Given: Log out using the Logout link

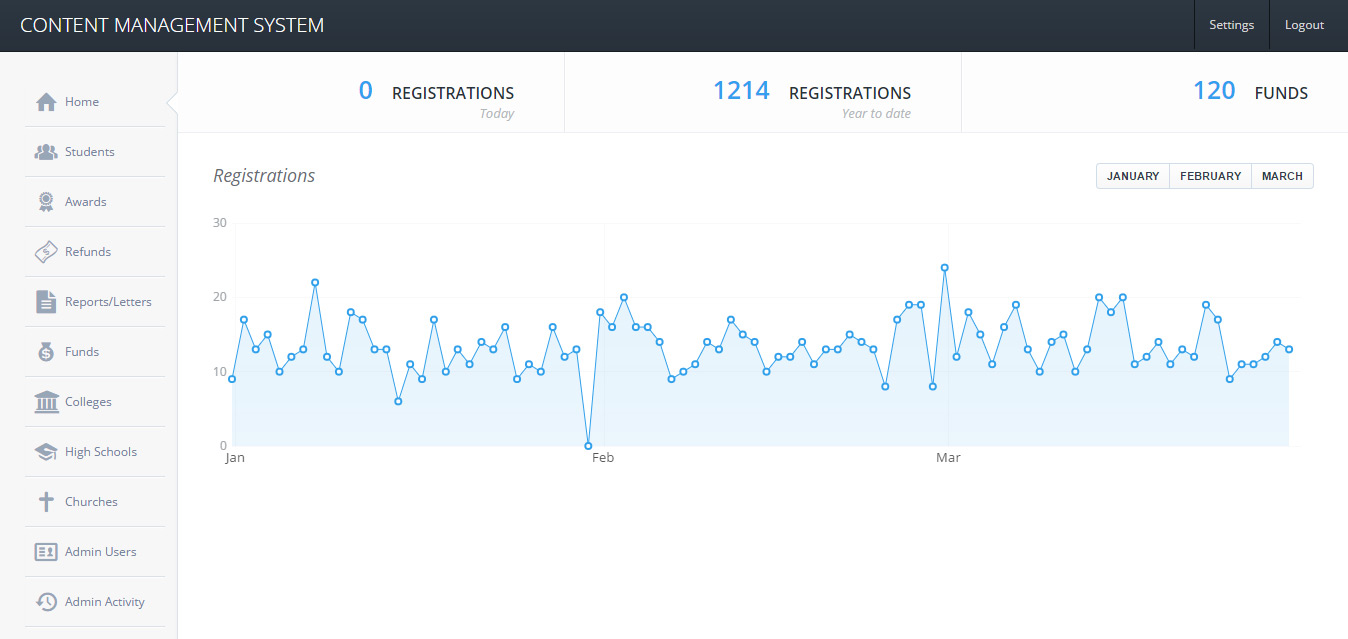Looking at the screenshot, I should (x=1304, y=25).
